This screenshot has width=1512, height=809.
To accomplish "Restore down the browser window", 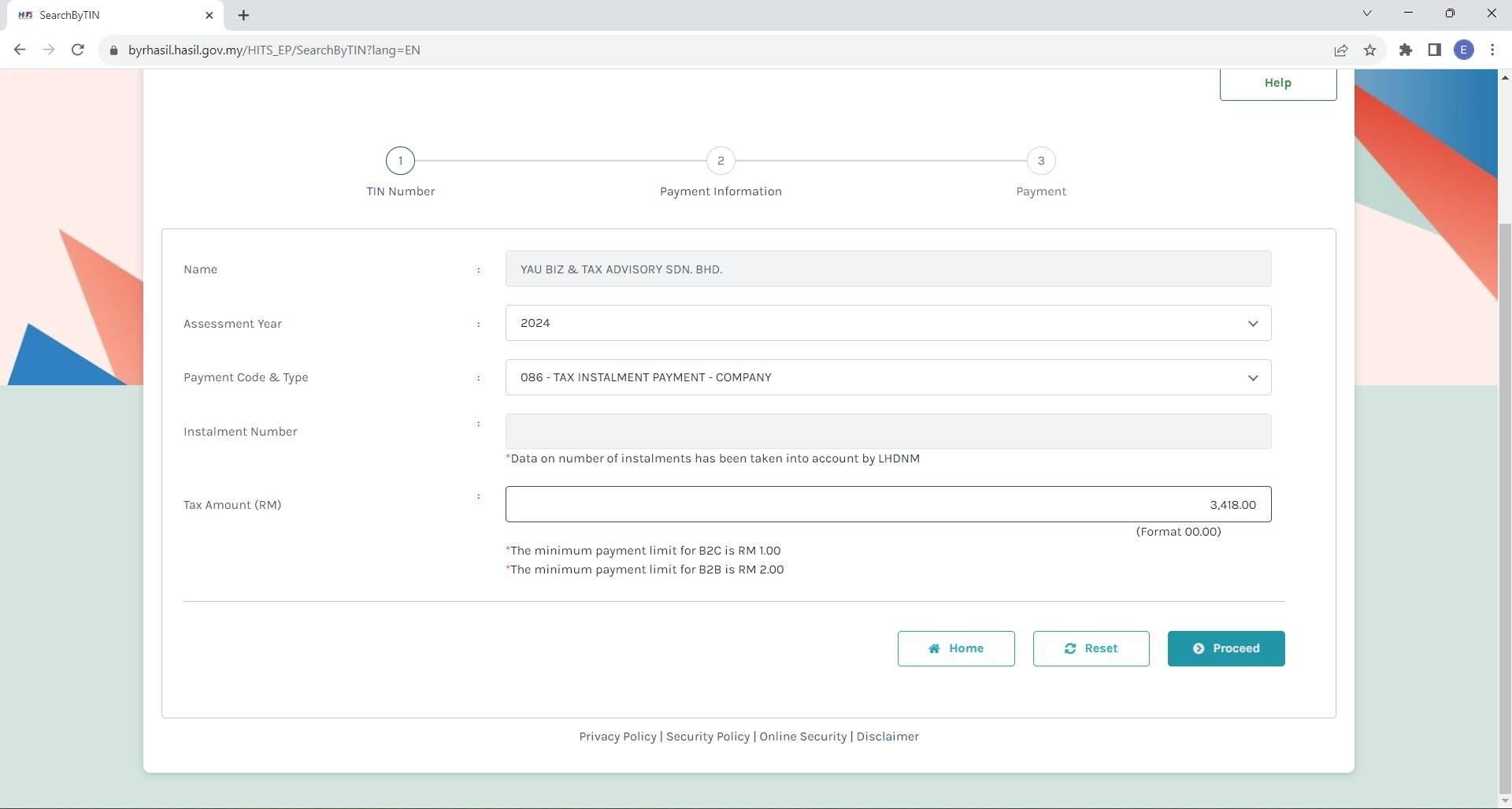I will [1450, 13].
